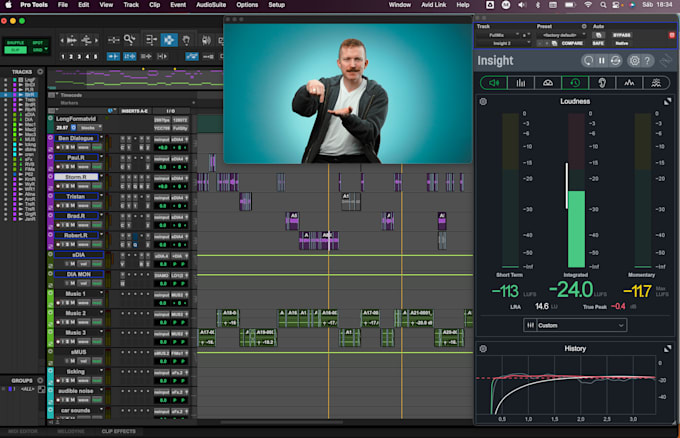The width and height of the screenshot is (680, 438).
Task: Select the highlighted Selector tool
Action: (169, 40)
